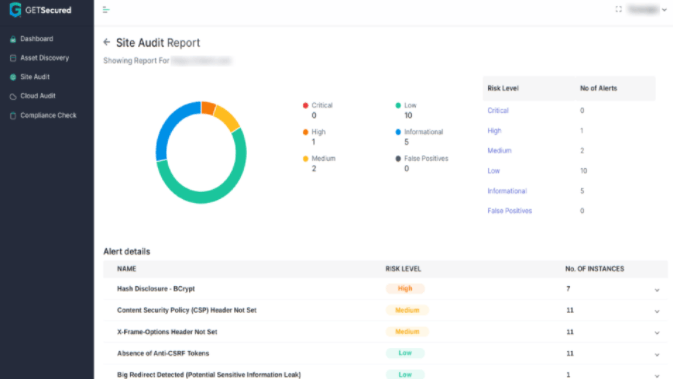This screenshot has height=388, width=673.
Task: Expand the X-Frame-Options Header Not Set row
Action: pos(657,333)
